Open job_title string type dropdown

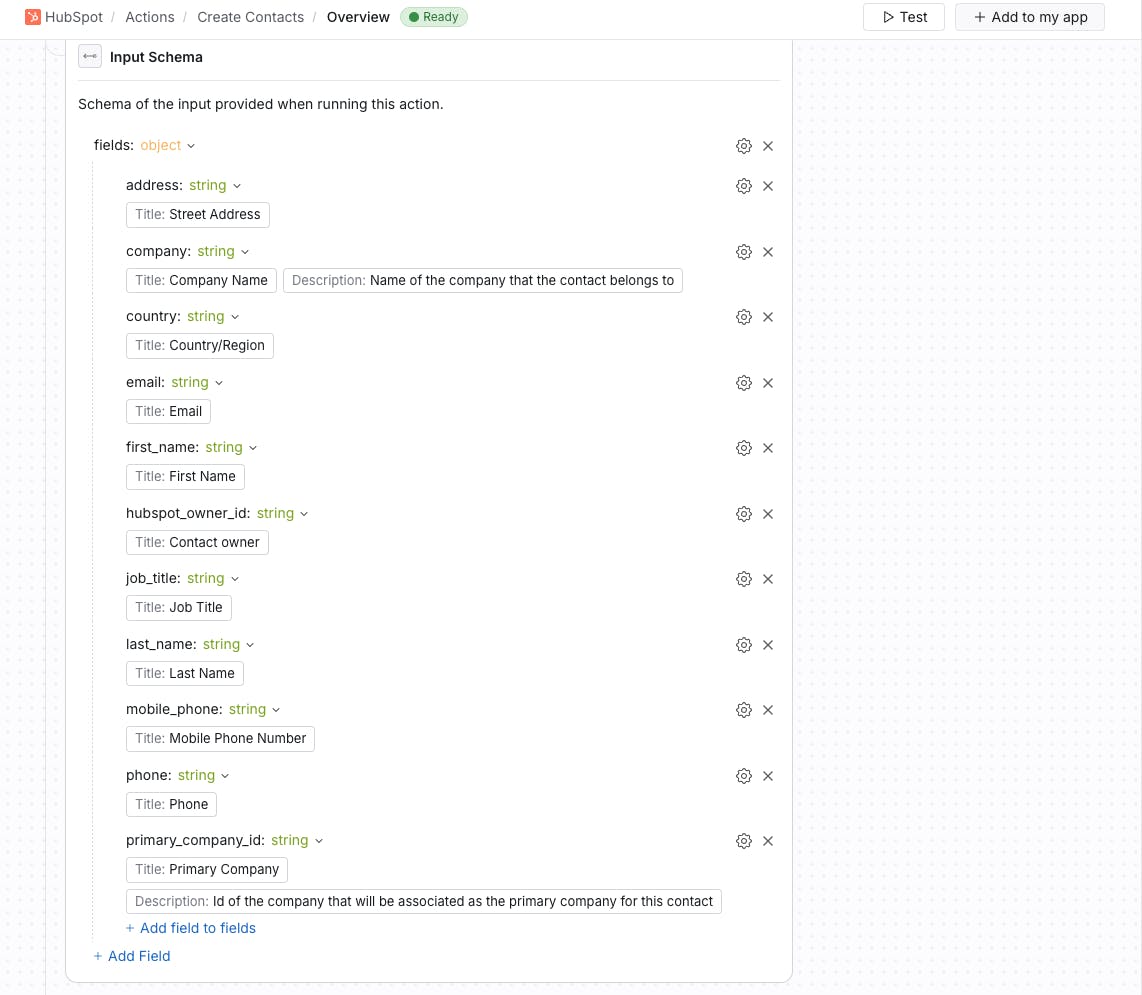pos(213,579)
